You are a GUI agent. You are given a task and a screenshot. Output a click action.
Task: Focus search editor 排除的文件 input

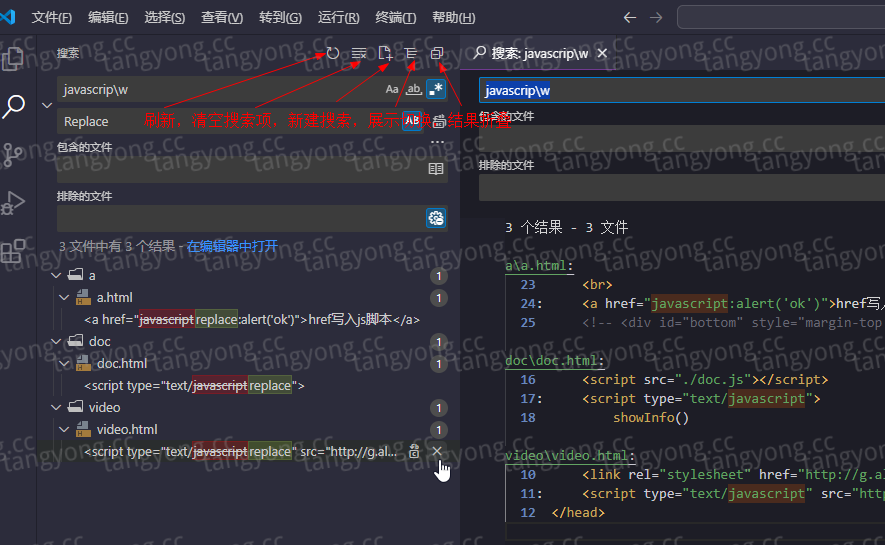[x=682, y=187]
